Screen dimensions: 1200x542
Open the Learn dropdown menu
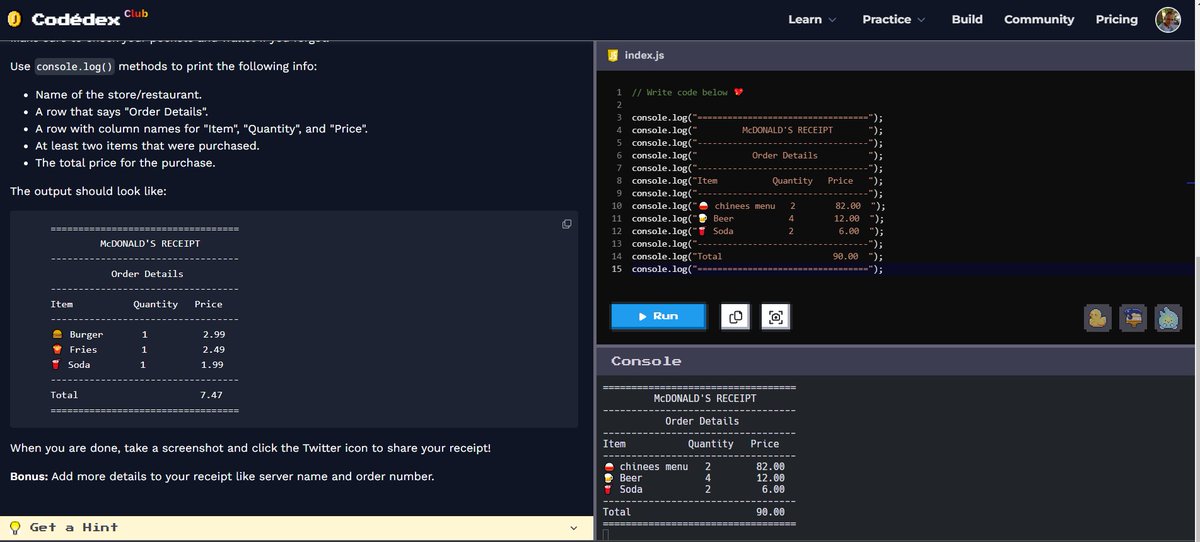click(x=811, y=19)
